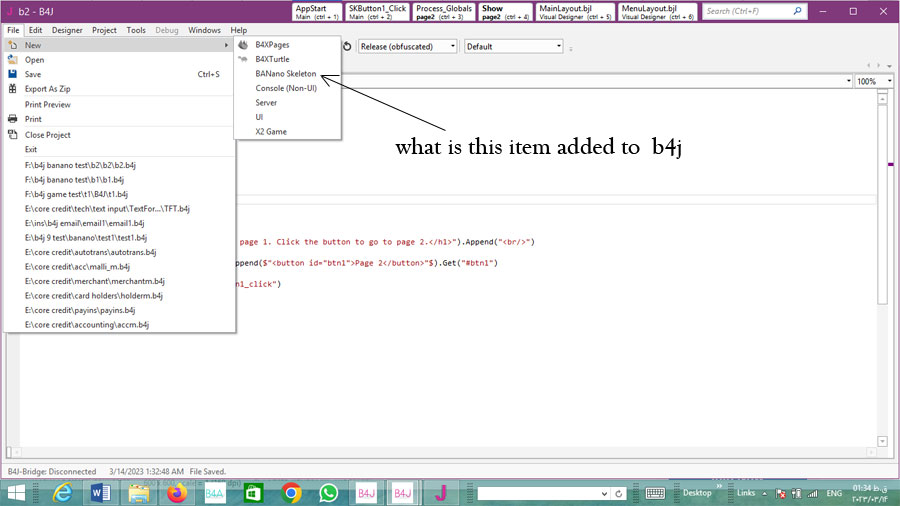The width and height of the screenshot is (900, 506).
Task: Launch Google Chrome from the taskbar
Action: (291, 493)
